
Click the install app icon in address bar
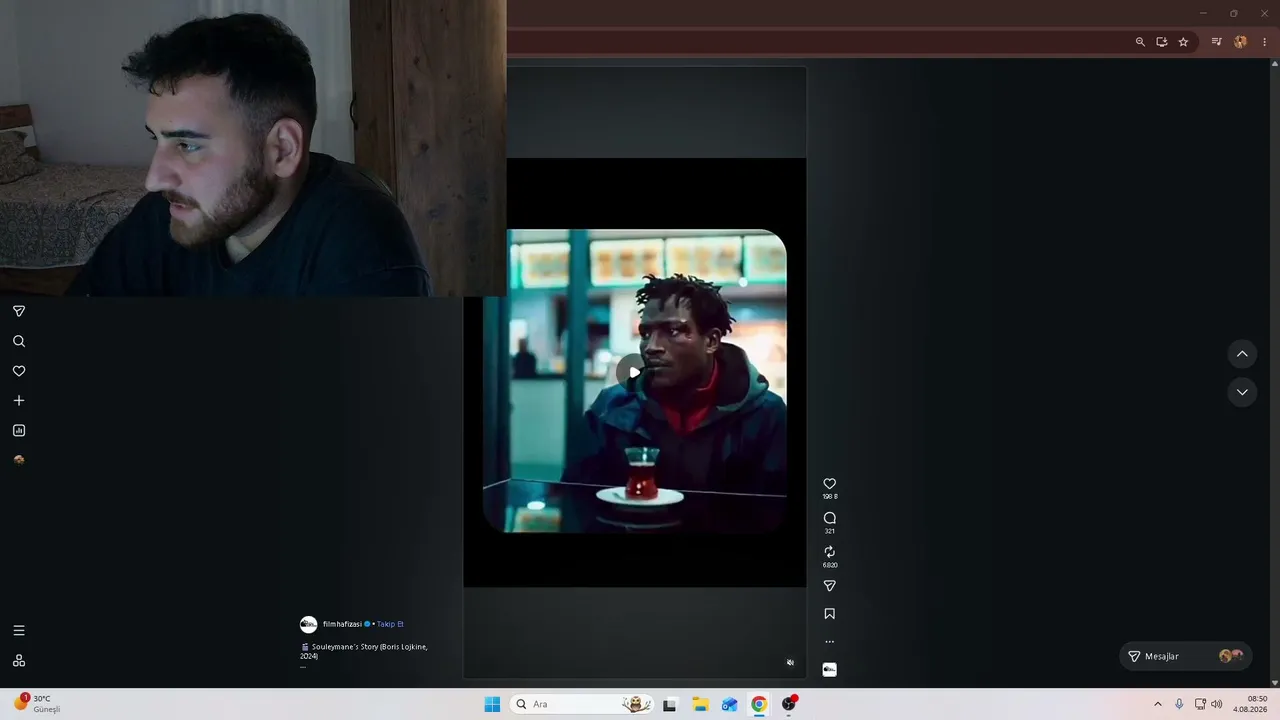click(x=1162, y=42)
